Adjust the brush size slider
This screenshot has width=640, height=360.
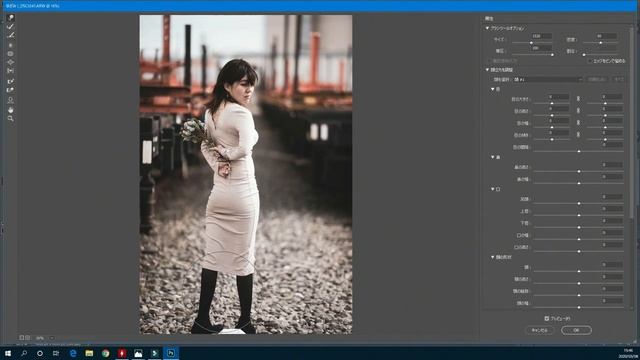click(x=532, y=42)
